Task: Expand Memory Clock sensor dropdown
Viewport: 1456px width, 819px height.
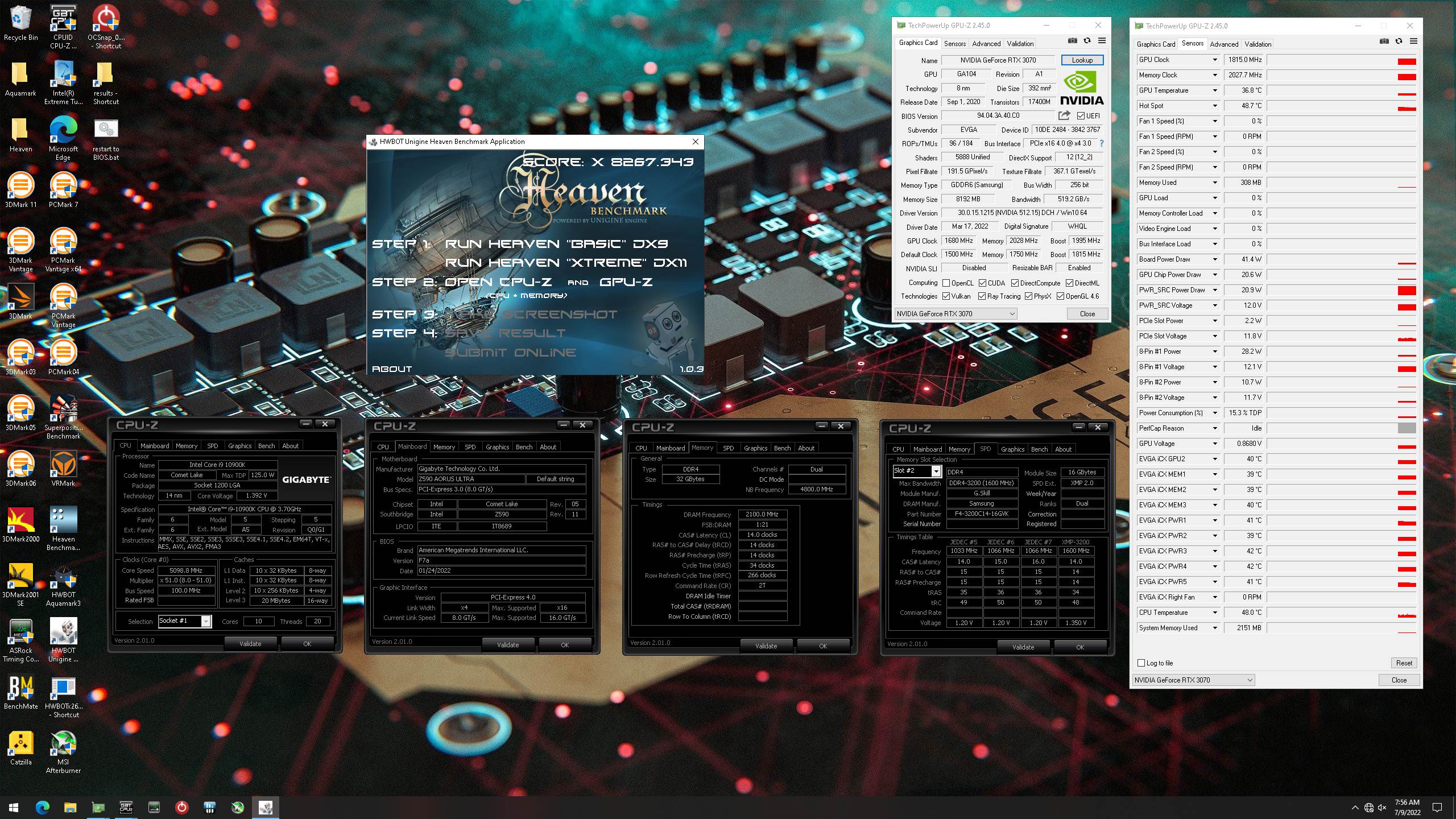Action: point(1215,75)
